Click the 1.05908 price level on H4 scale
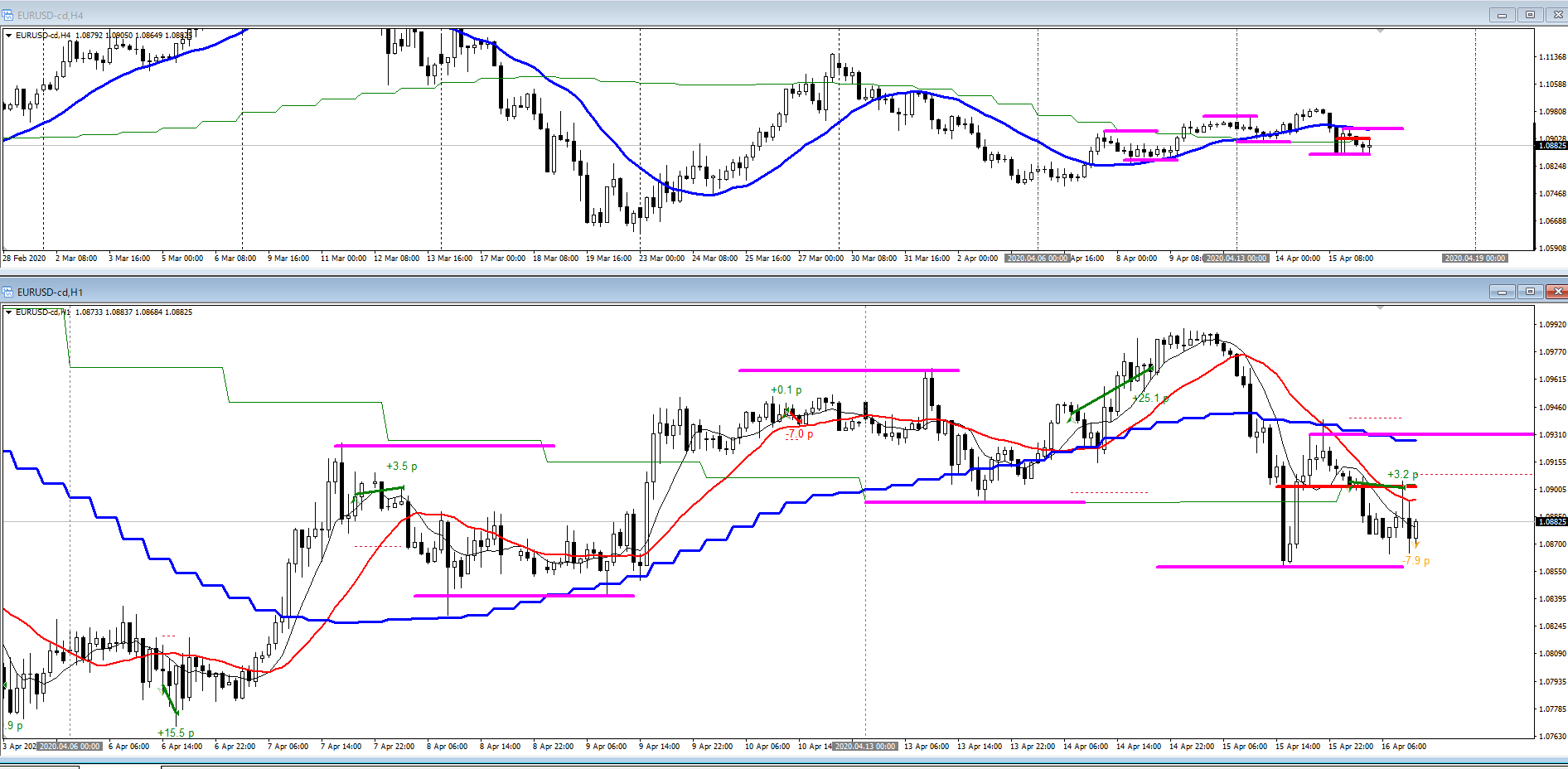Screen dimensions: 1568x769 pyautogui.click(x=1552, y=248)
